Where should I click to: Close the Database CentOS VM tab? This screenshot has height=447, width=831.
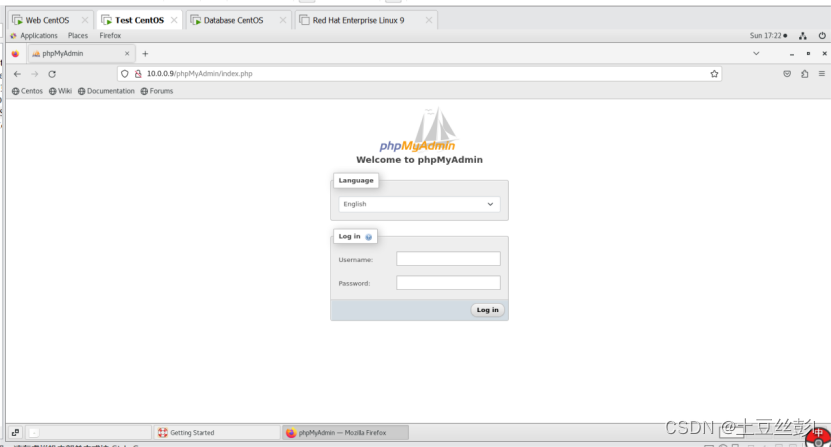(283, 20)
